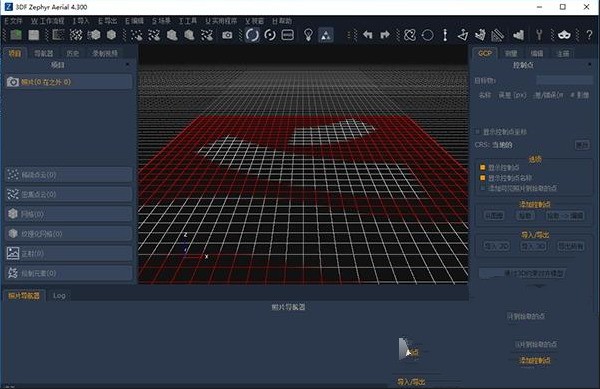600x389 pixels.
Task: Collapse the project panel header dot
Action: click(127, 65)
